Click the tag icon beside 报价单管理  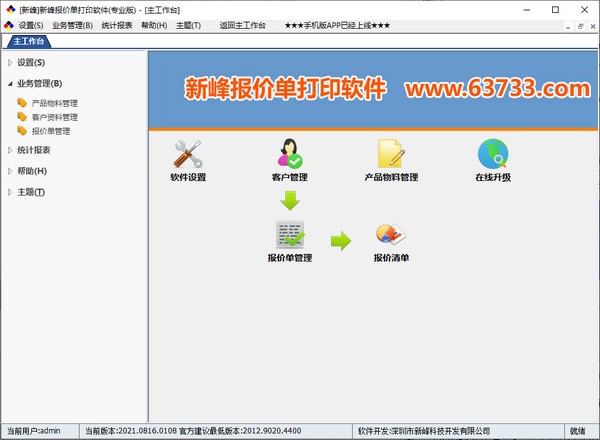tap(22, 131)
